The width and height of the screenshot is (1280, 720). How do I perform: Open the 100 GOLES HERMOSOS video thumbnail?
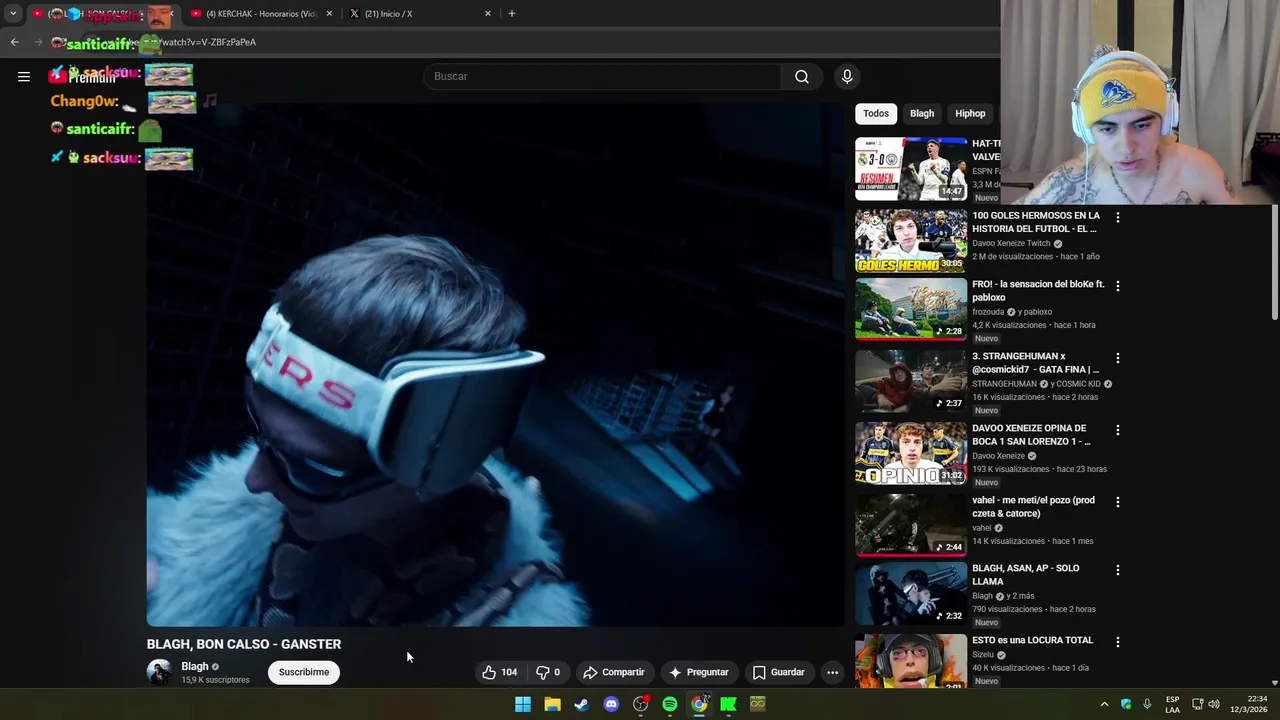coord(911,241)
